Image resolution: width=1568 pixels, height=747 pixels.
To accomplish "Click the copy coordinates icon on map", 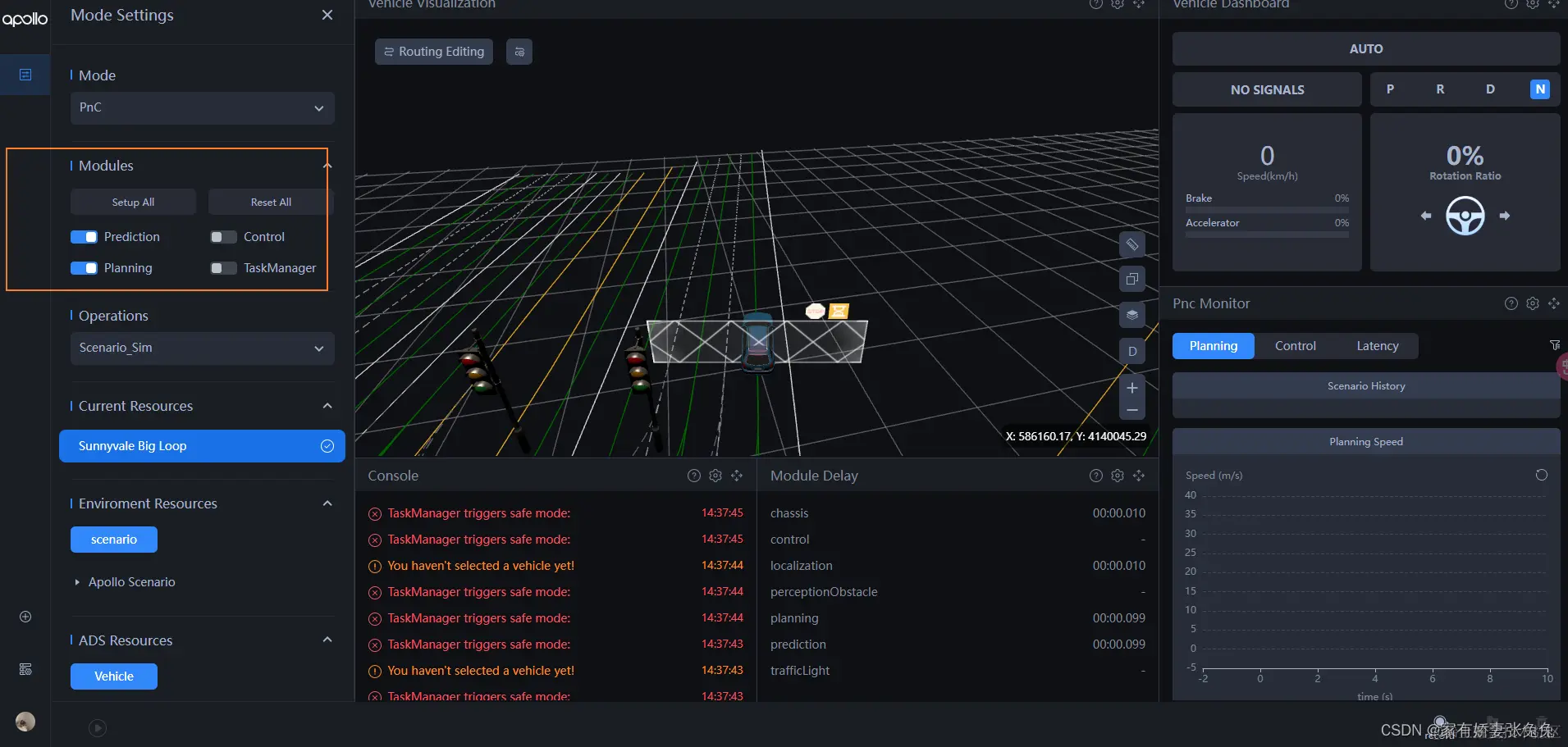I will 1132,279.
